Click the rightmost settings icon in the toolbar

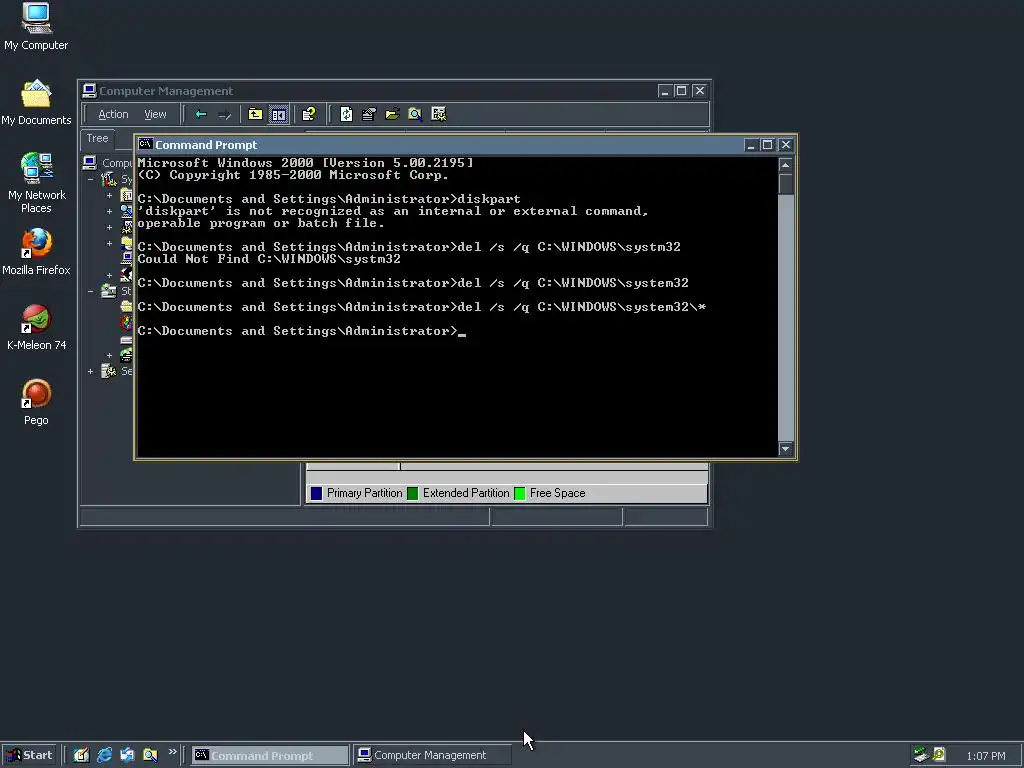(x=439, y=114)
